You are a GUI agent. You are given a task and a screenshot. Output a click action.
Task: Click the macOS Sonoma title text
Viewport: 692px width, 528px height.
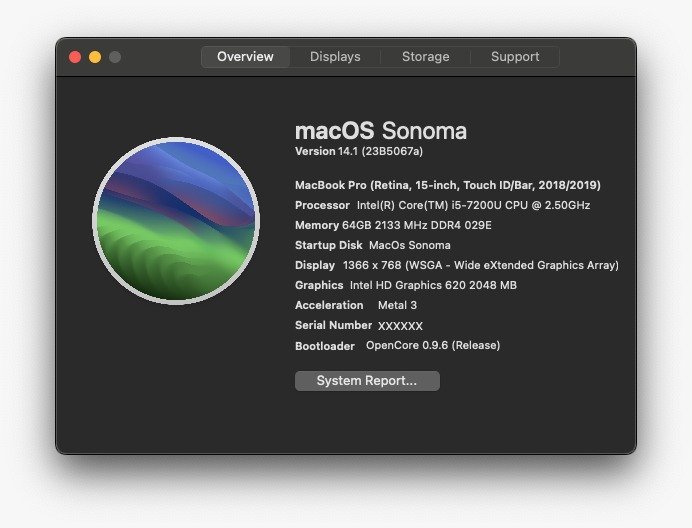pyautogui.click(x=381, y=131)
